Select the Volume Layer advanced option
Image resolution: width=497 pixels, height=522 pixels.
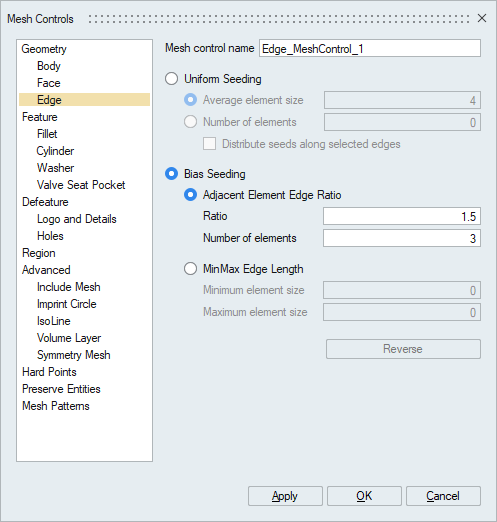69,338
